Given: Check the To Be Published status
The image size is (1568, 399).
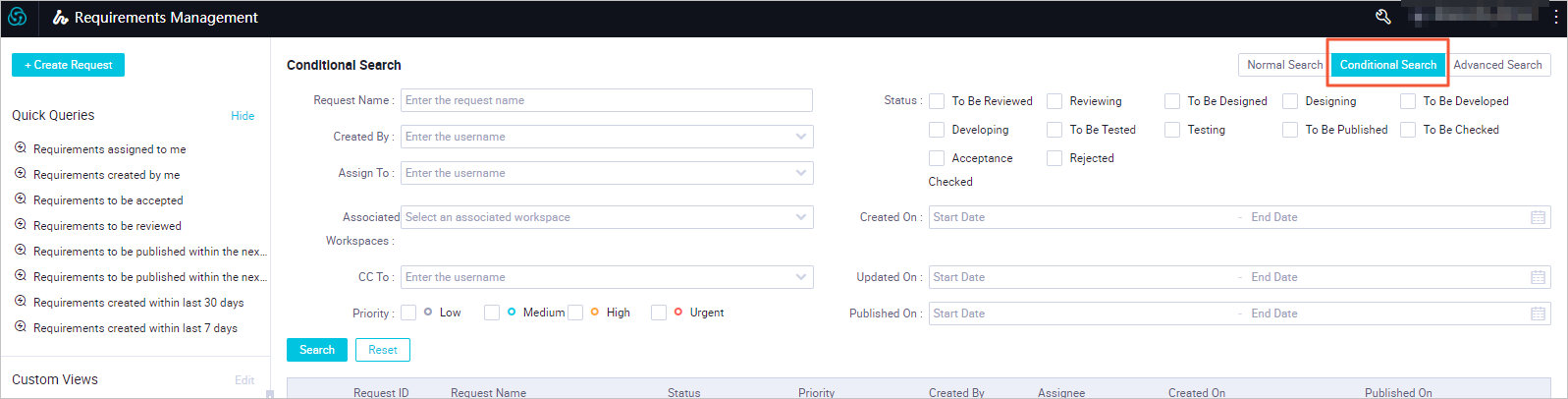Looking at the screenshot, I should [x=1290, y=130].
